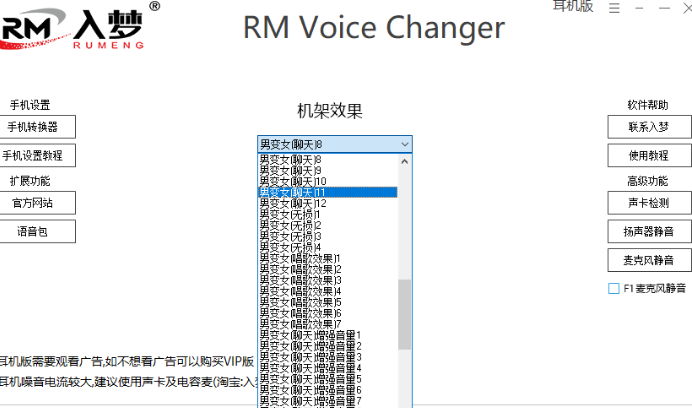Select 男变女(聊天)增强音量2 option

(x=327, y=346)
